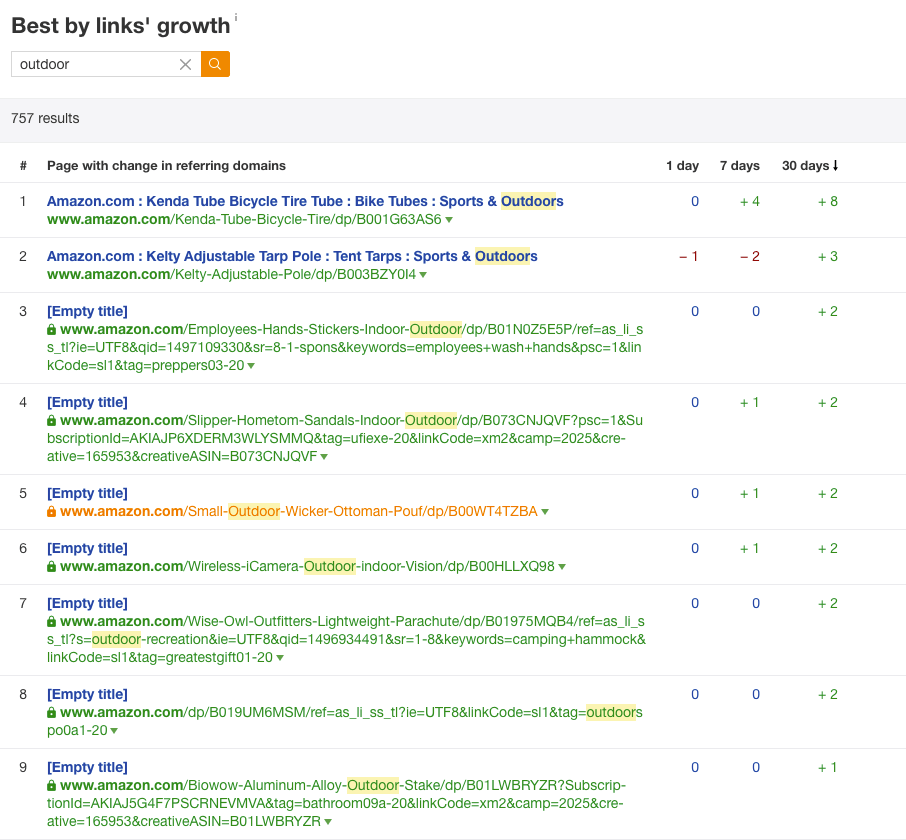Expand URL dropdown for Wise-Owl-Outfitters link
906x840 pixels.
280,658
